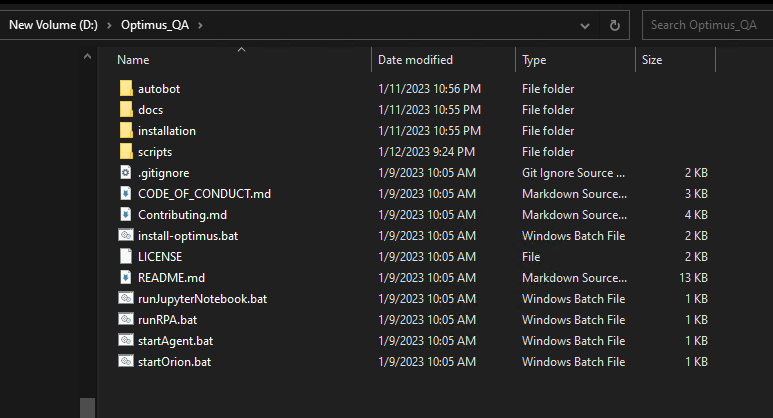This screenshot has height=418, width=773.
Task: Select the autobot folder icon
Action: 126,88
